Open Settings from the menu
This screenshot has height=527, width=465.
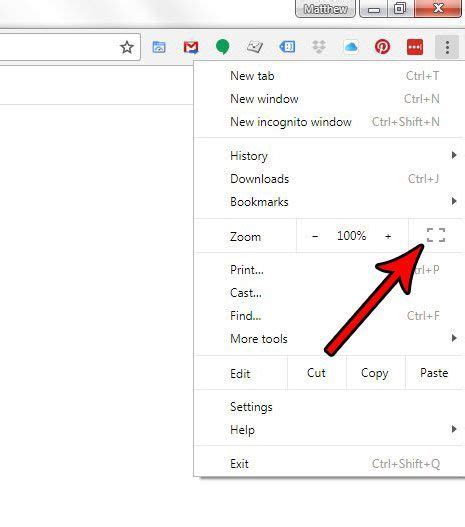(x=329, y=407)
